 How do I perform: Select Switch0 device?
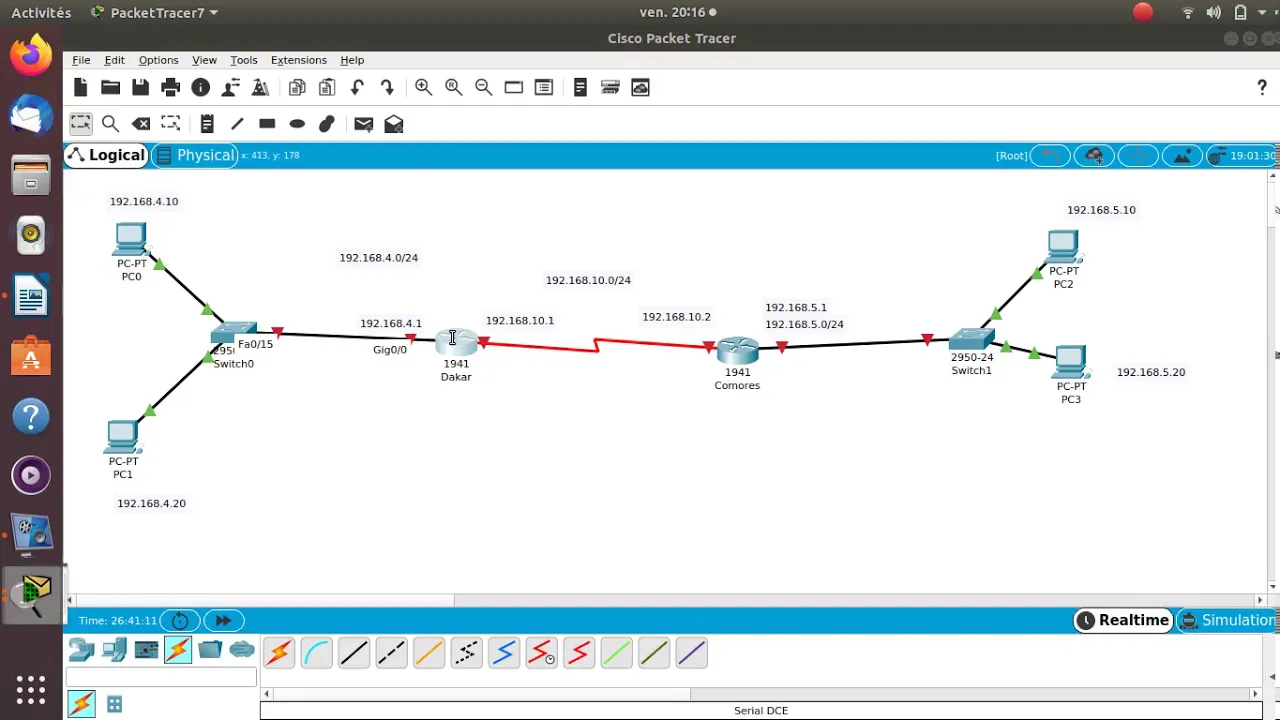(x=234, y=334)
